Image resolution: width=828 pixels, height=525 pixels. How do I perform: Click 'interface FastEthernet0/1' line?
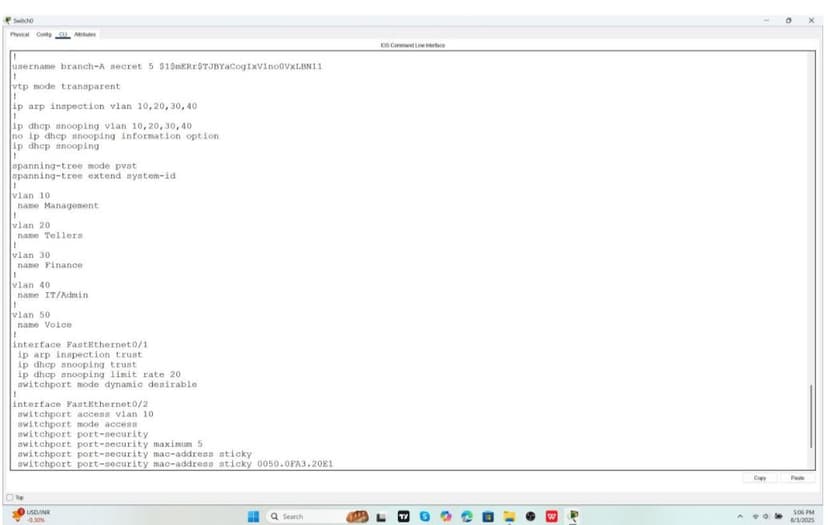(80, 345)
